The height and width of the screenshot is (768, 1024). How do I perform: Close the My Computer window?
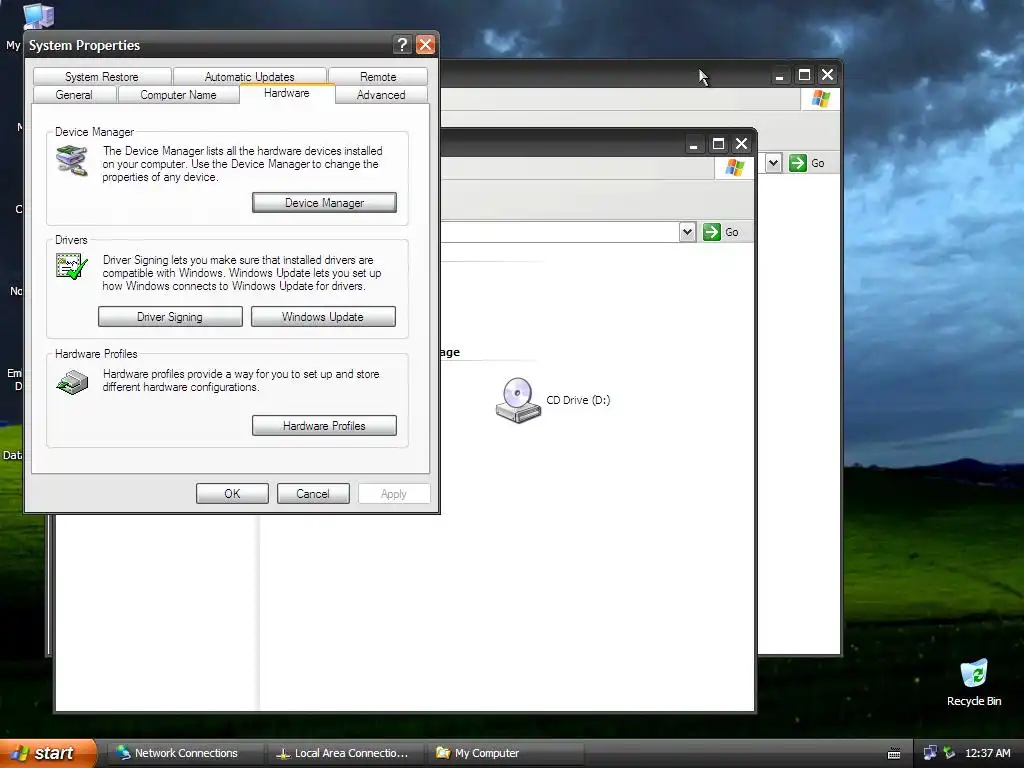tap(741, 144)
